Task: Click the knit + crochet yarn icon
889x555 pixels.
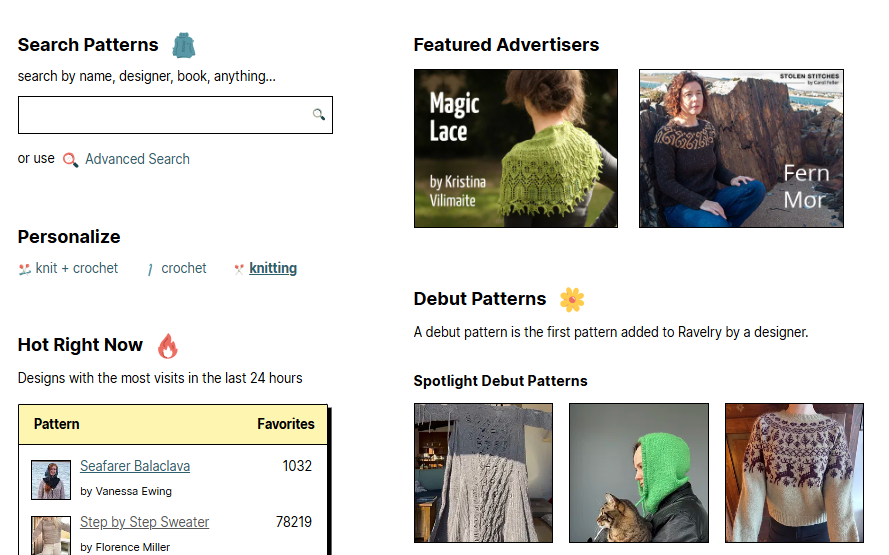Action: (25, 269)
